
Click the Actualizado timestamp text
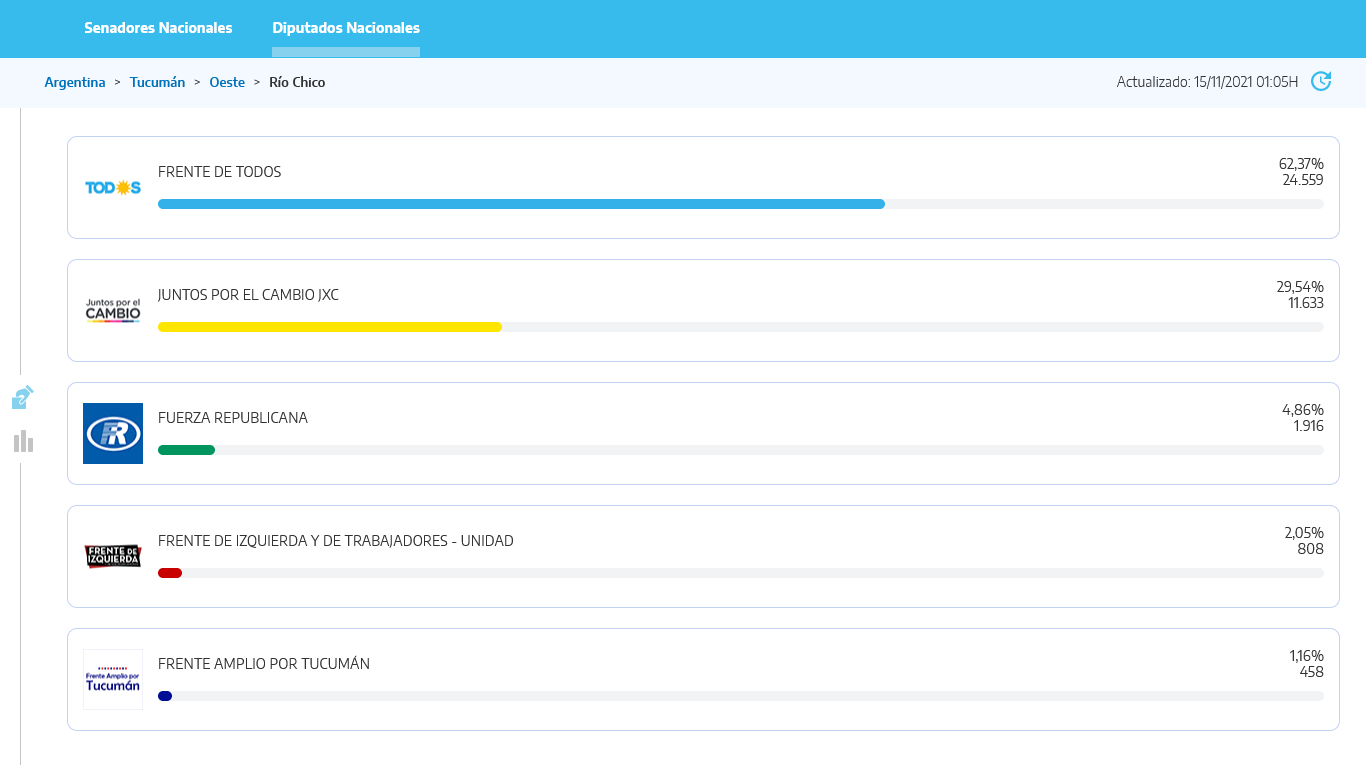point(1207,82)
